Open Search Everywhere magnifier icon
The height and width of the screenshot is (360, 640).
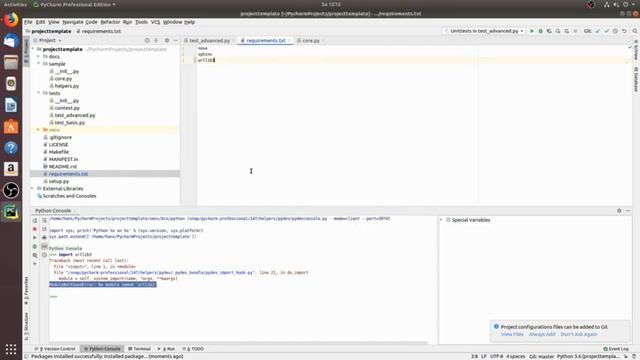[635, 31]
